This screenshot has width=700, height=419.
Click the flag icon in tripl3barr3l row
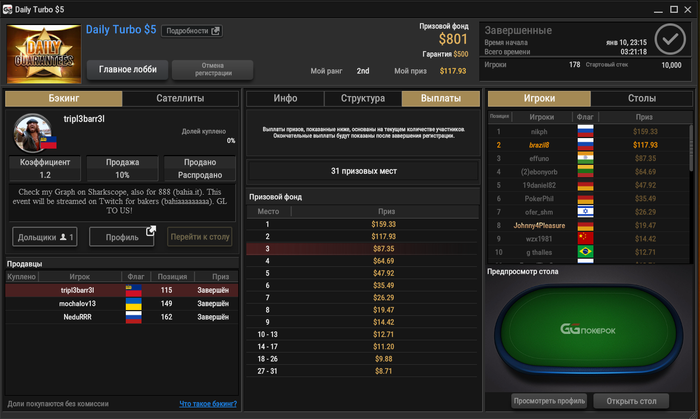[x=133, y=290]
